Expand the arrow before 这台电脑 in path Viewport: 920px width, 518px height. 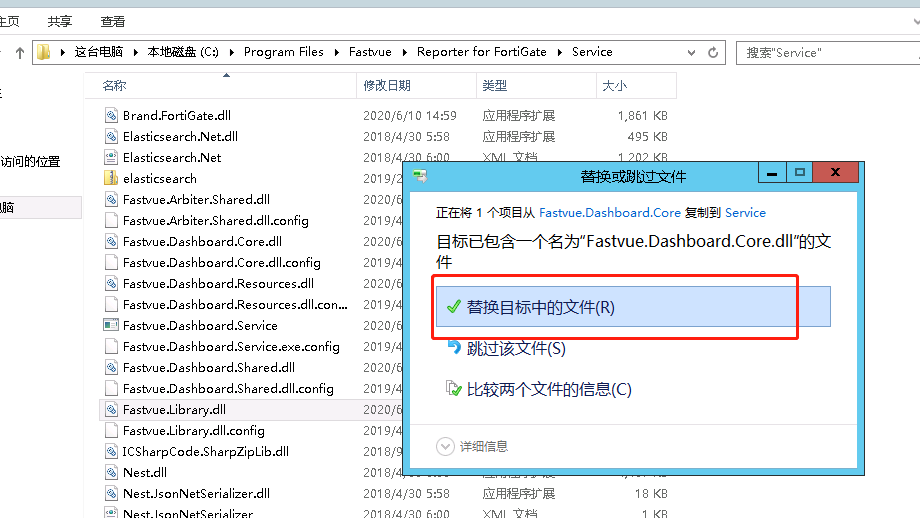(x=63, y=52)
